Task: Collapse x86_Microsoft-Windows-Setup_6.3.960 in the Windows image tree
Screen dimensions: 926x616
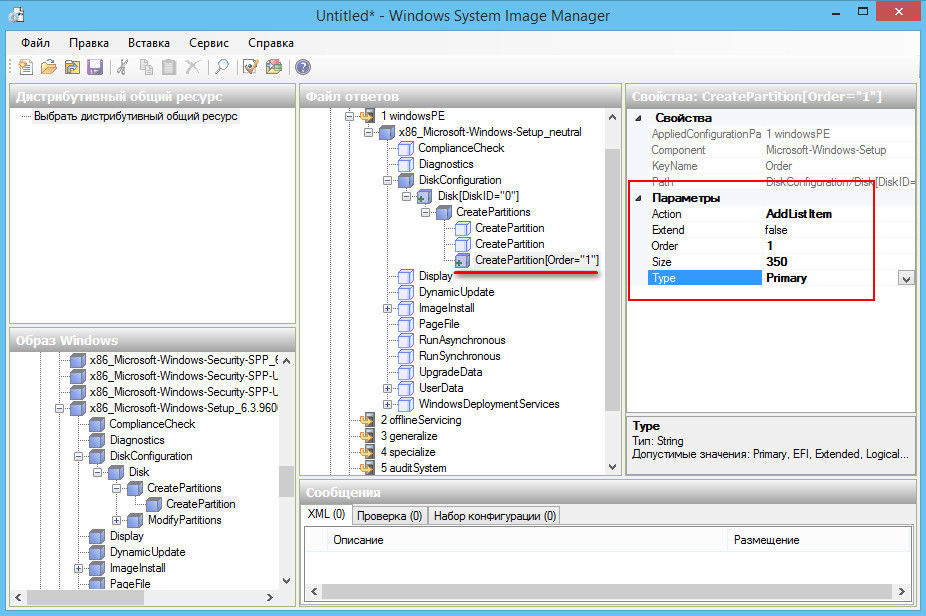Action: coord(59,408)
